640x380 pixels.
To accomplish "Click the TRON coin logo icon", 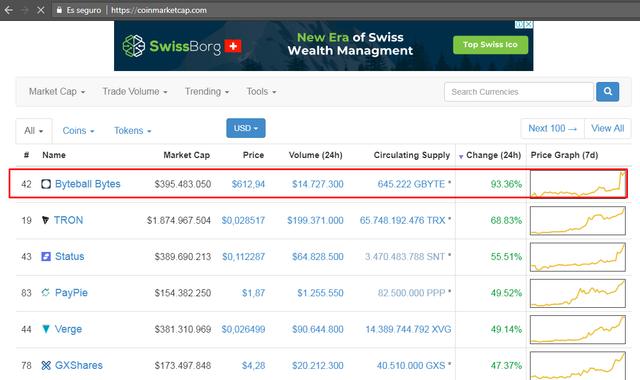I will pyautogui.click(x=45, y=220).
